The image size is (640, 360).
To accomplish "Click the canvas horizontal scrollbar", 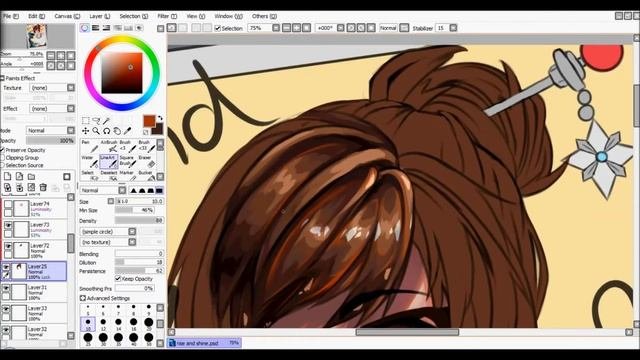I will [407, 332].
